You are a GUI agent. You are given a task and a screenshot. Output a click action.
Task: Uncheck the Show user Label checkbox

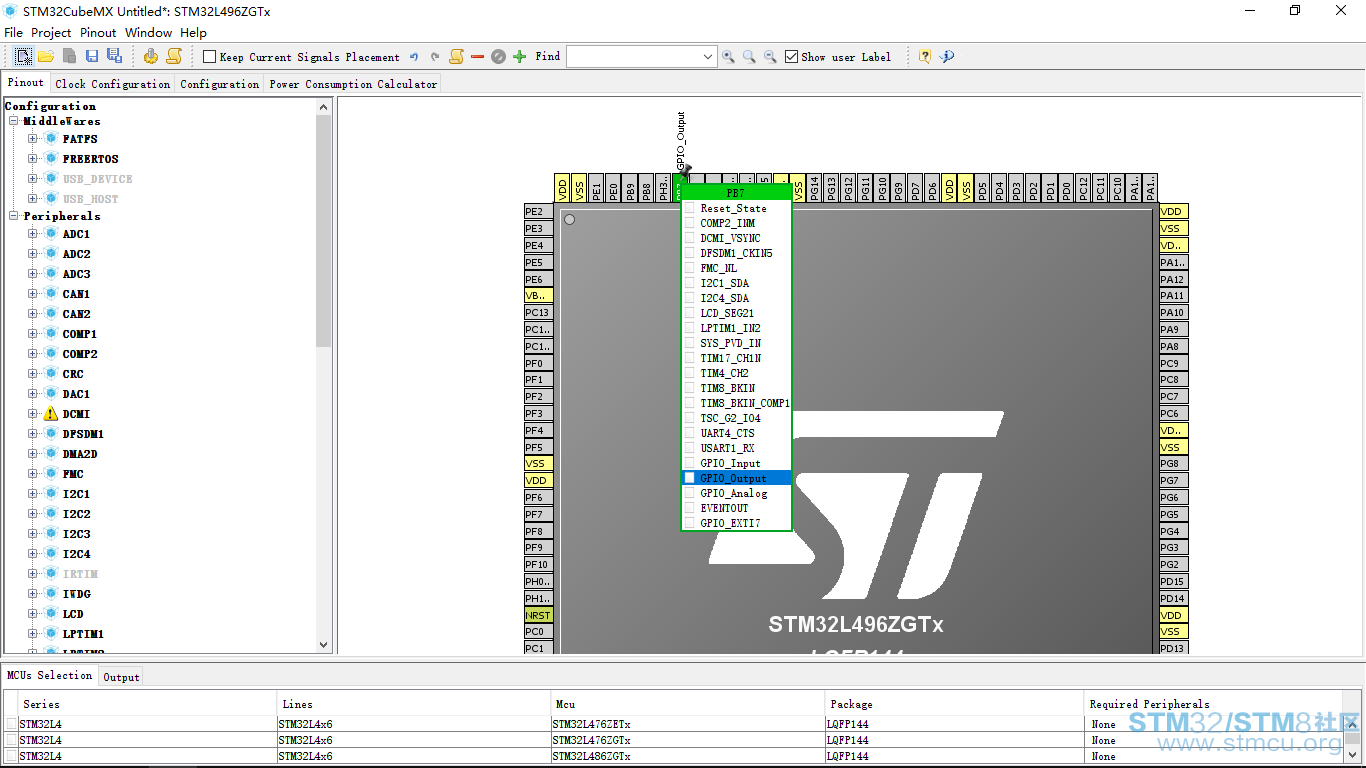pyautogui.click(x=791, y=57)
